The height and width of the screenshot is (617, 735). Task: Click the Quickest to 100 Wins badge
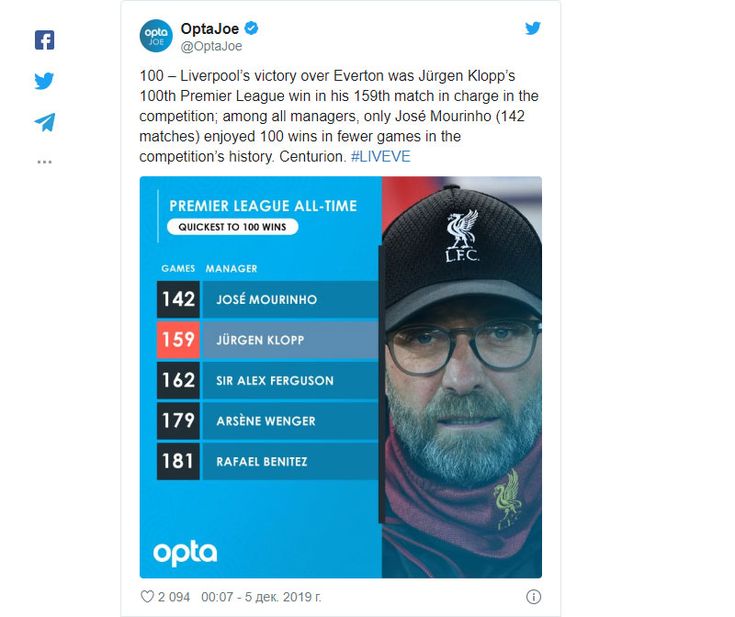pos(232,227)
